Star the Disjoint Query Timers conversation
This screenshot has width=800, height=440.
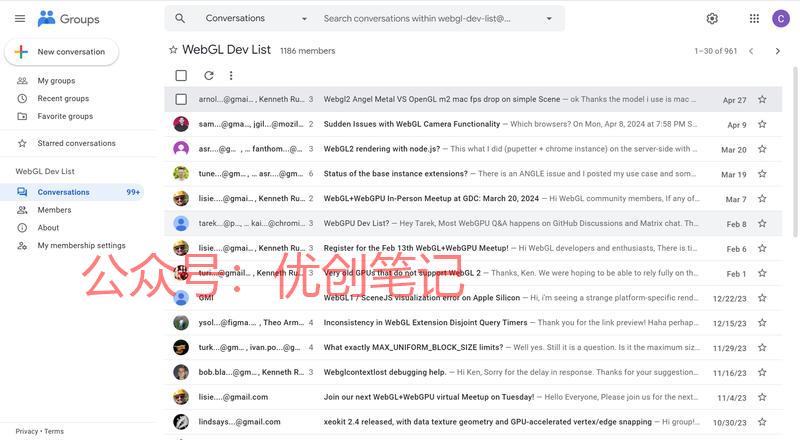(762, 323)
